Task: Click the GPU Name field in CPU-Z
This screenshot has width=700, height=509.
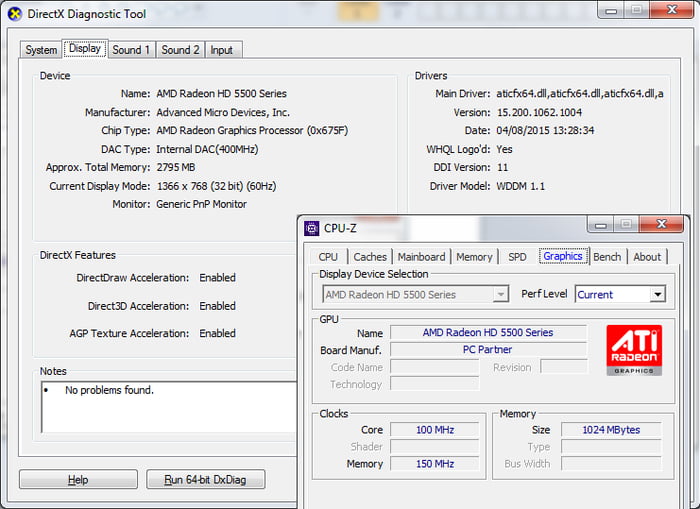Action: pyautogui.click(x=488, y=333)
